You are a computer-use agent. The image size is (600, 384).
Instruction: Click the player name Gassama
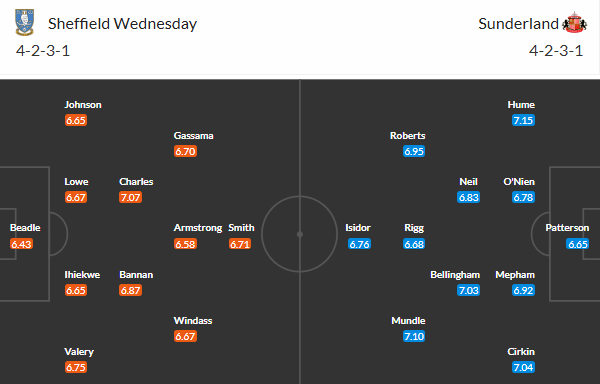pos(194,135)
